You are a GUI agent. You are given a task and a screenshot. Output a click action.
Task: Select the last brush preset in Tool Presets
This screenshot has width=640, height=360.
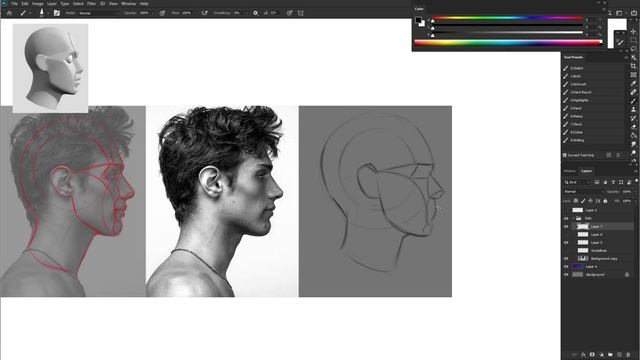point(593,140)
